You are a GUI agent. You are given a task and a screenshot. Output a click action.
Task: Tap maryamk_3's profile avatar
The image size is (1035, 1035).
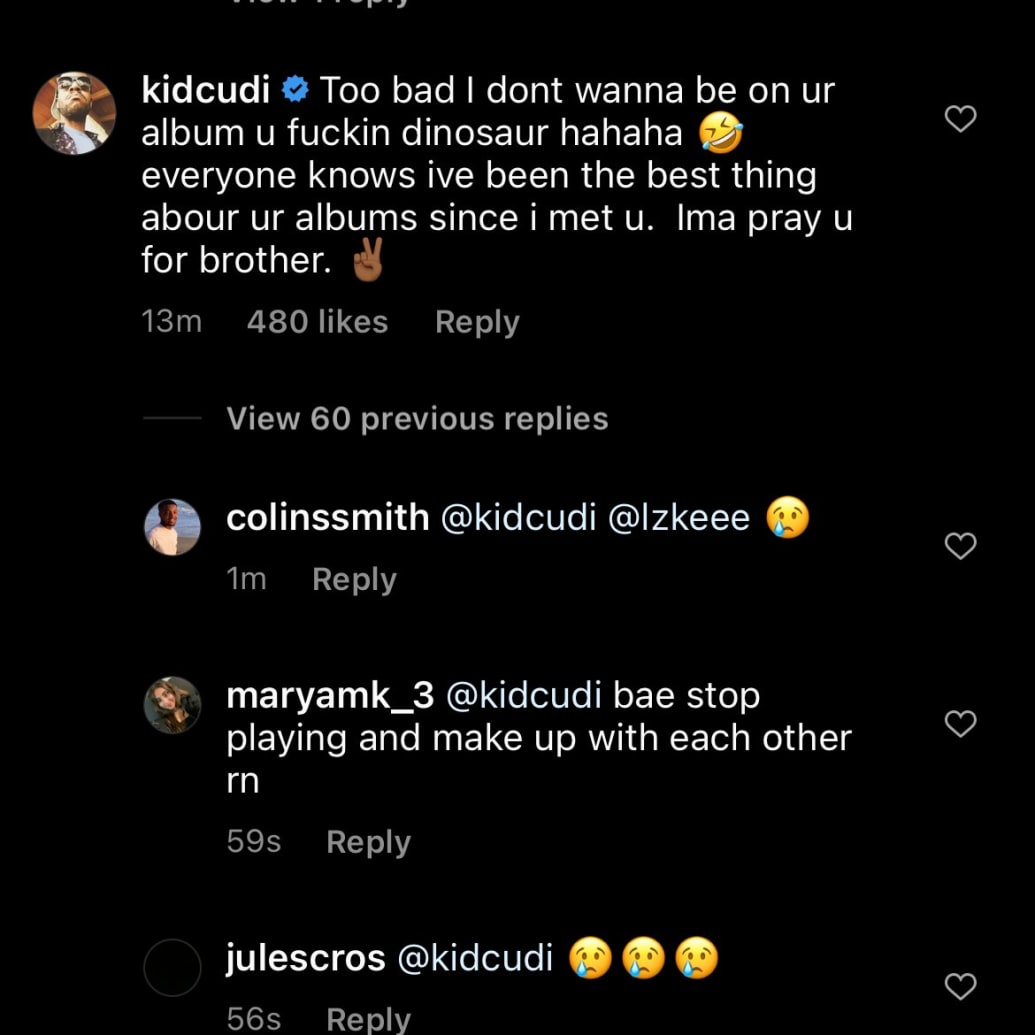(x=172, y=705)
